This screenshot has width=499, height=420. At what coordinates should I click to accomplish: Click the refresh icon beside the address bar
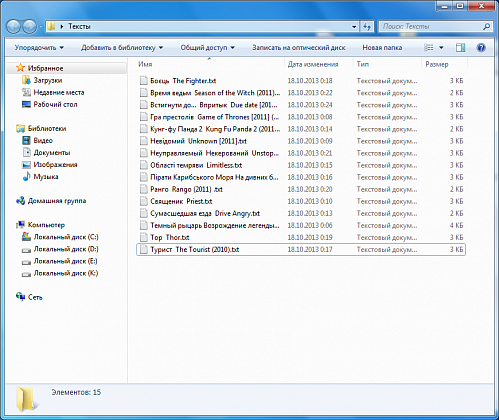coord(367,27)
